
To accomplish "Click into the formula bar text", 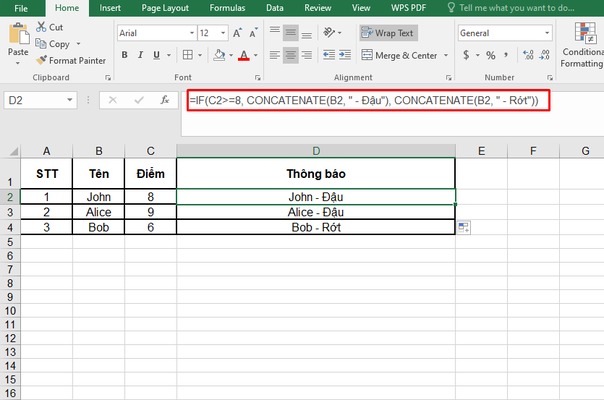I will (x=364, y=101).
